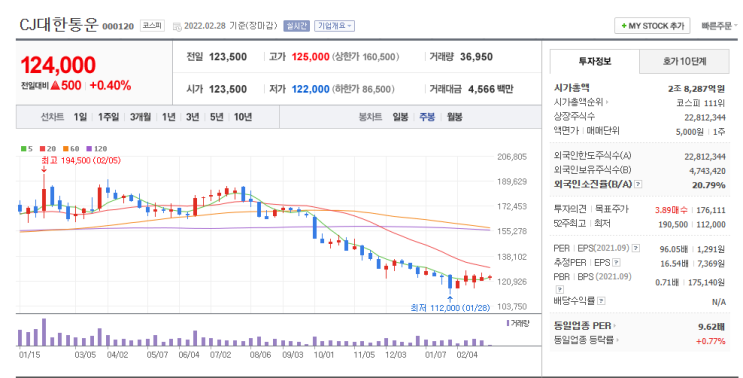
Task: Click the 최저 112,000 (01/28) chart marker
Action: click(450, 308)
